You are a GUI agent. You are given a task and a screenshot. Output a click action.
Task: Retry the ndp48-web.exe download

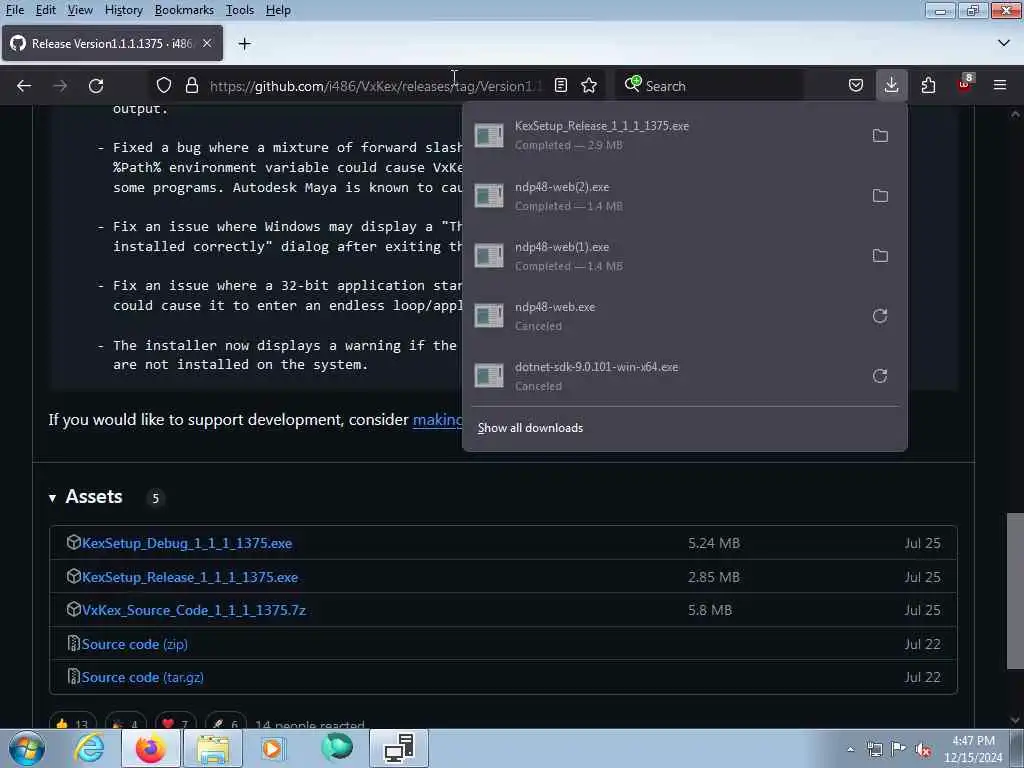click(880, 316)
